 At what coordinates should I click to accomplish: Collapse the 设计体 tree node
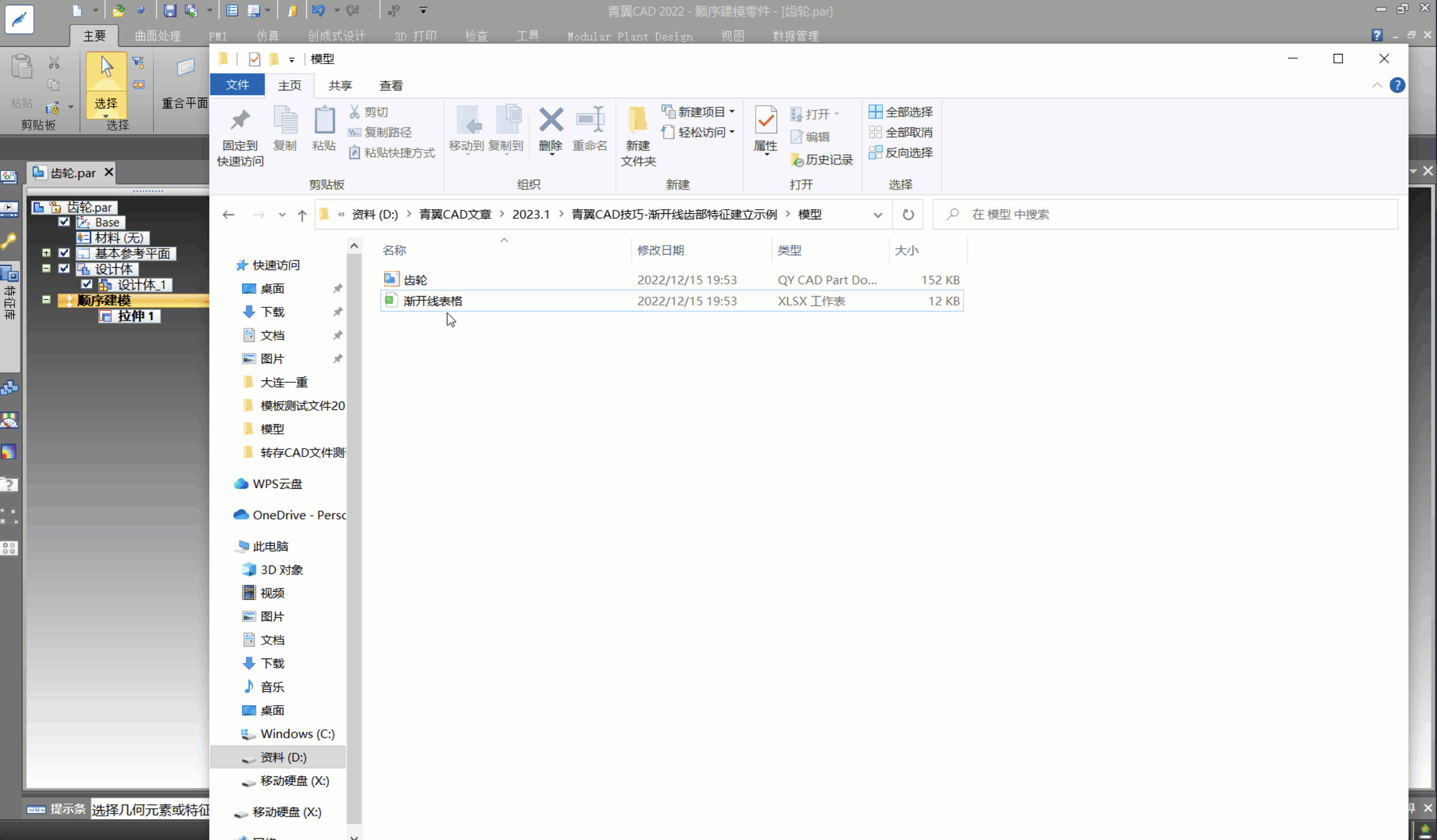click(x=46, y=268)
